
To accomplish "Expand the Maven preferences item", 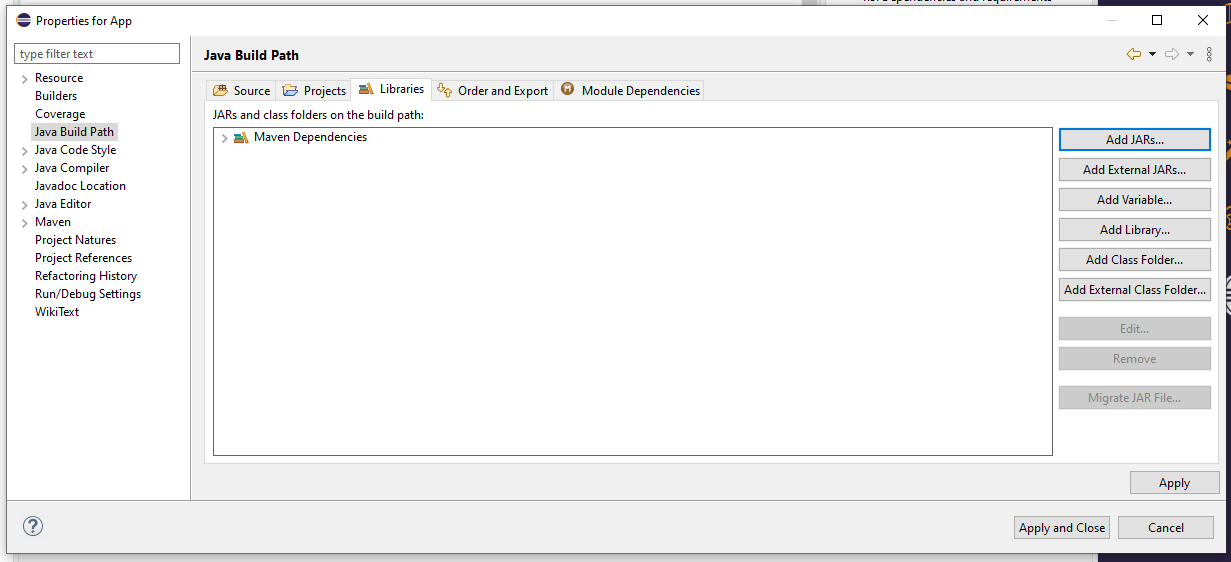I will [24, 222].
